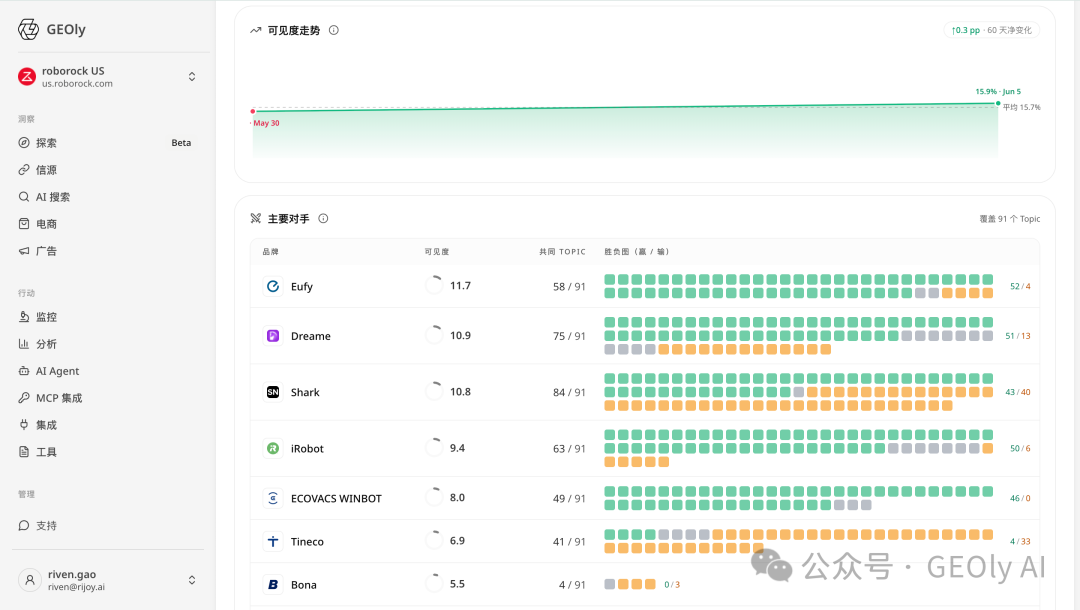Image resolution: width=1080 pixels, height=610 pixels.
Task: Open the iRobot competitor row
Action: (x=645, y=449)
